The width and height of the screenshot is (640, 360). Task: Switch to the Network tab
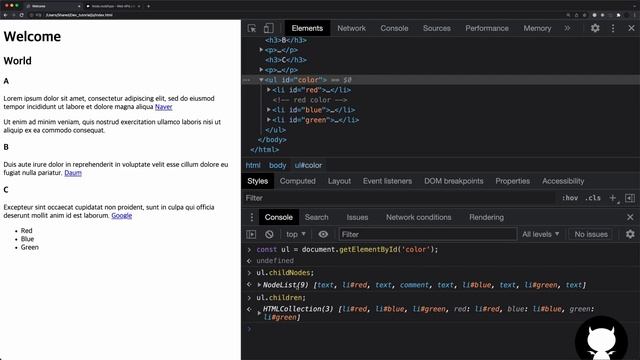351,28
